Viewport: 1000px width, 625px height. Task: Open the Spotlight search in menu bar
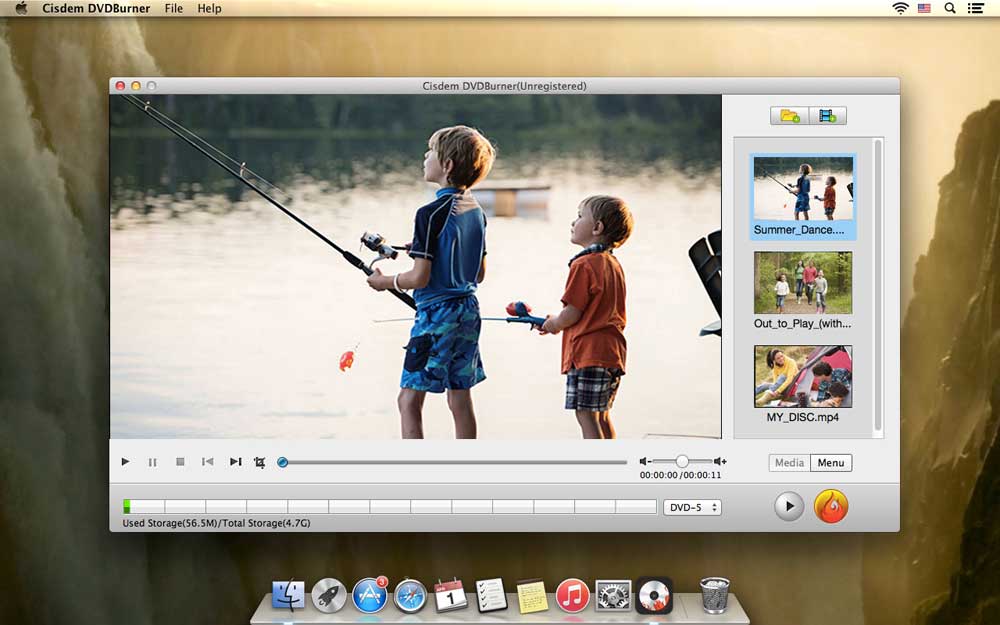coord(948,8)
